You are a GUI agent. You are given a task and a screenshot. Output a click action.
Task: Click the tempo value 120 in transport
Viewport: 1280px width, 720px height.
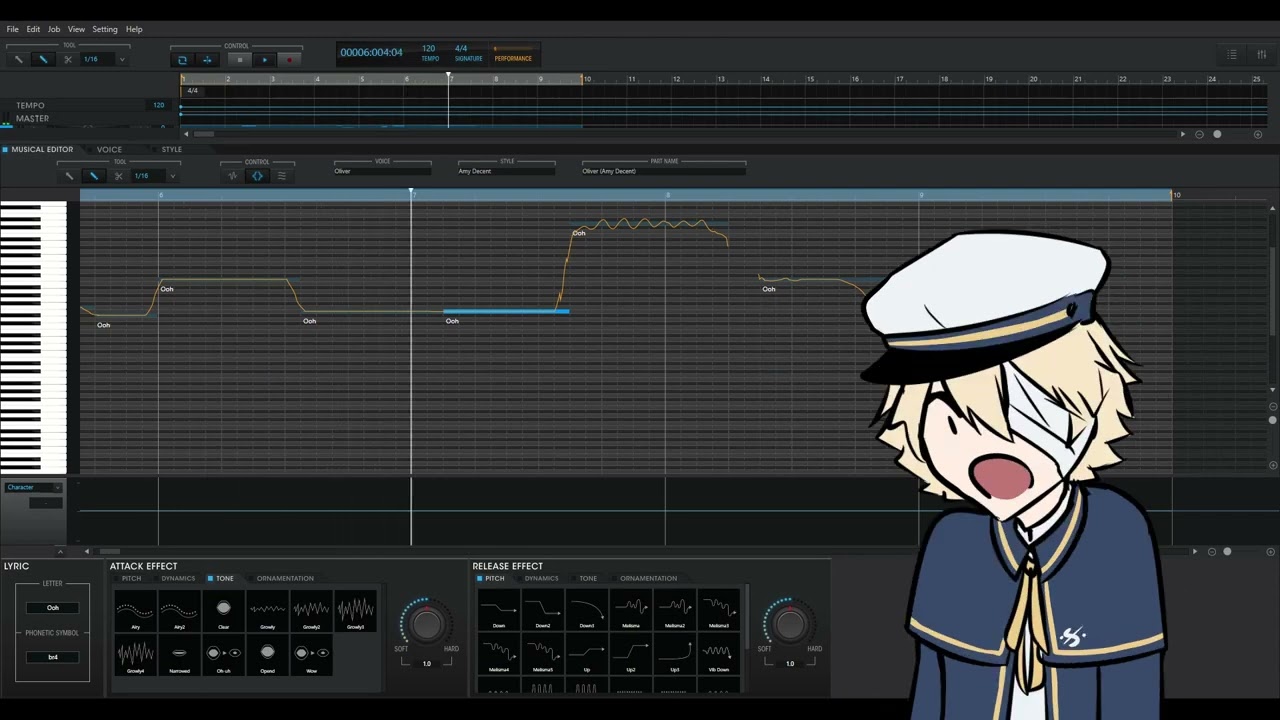(428, 48)
